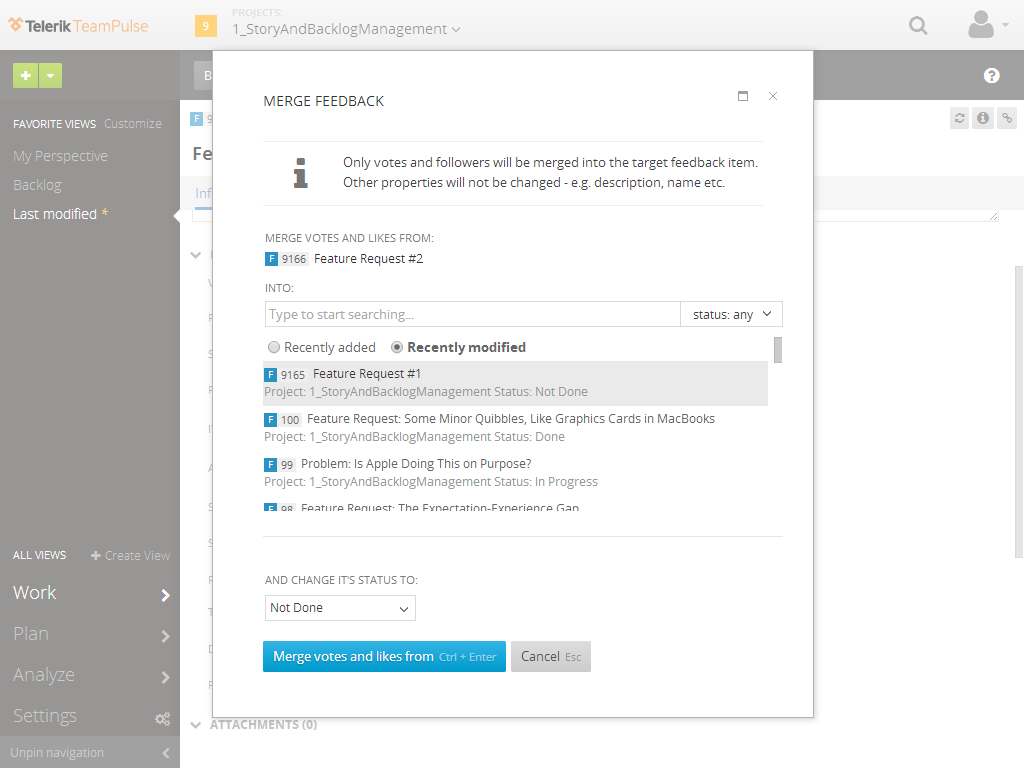Image resolution: width=1024 pixels, height=768 pixels.
Task: Click the F icon beside Feature Request #1
Action: (x=270, y=375)
